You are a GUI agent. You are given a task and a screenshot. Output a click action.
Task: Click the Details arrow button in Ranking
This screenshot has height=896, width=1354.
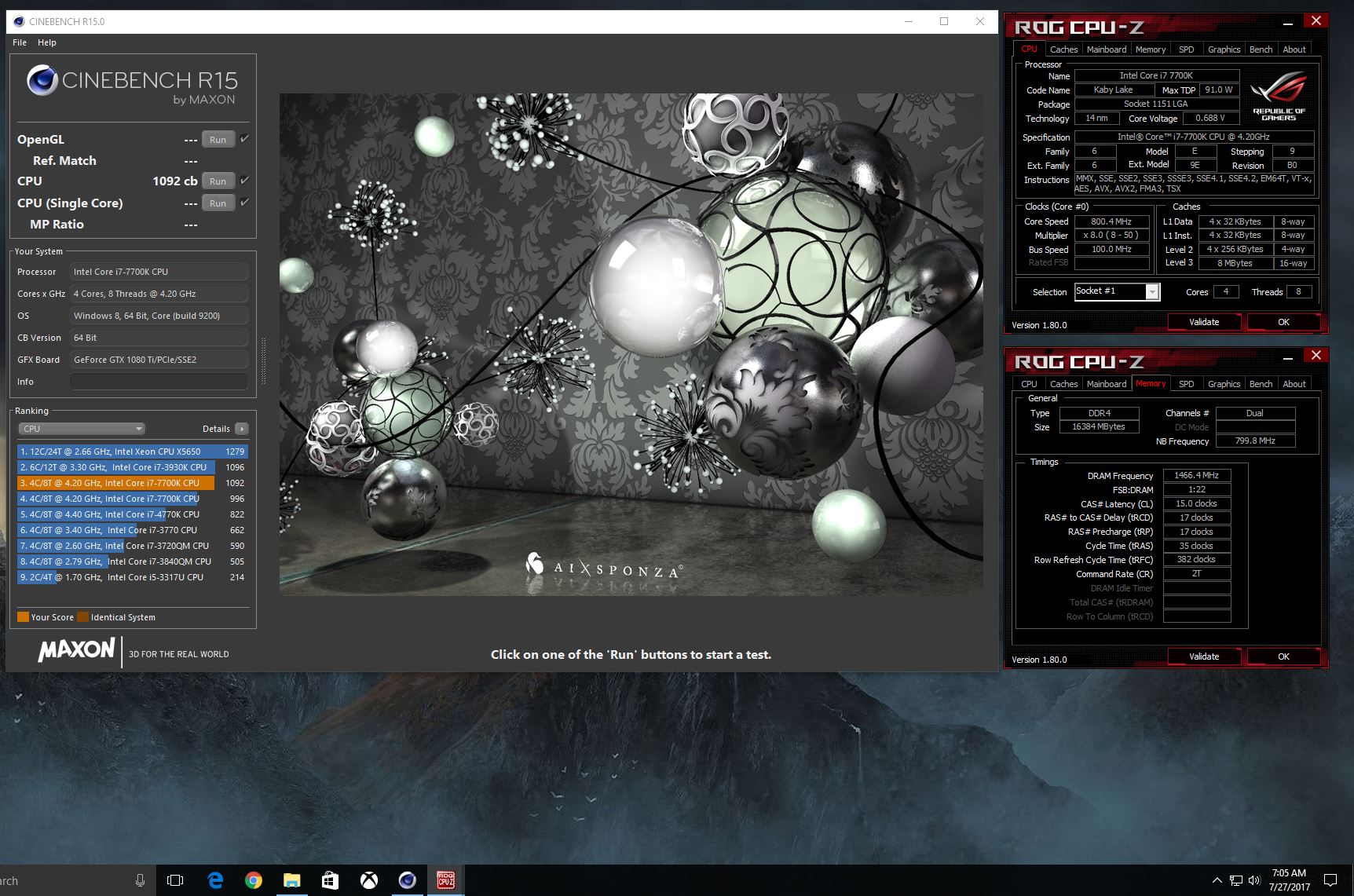(242, 429)
